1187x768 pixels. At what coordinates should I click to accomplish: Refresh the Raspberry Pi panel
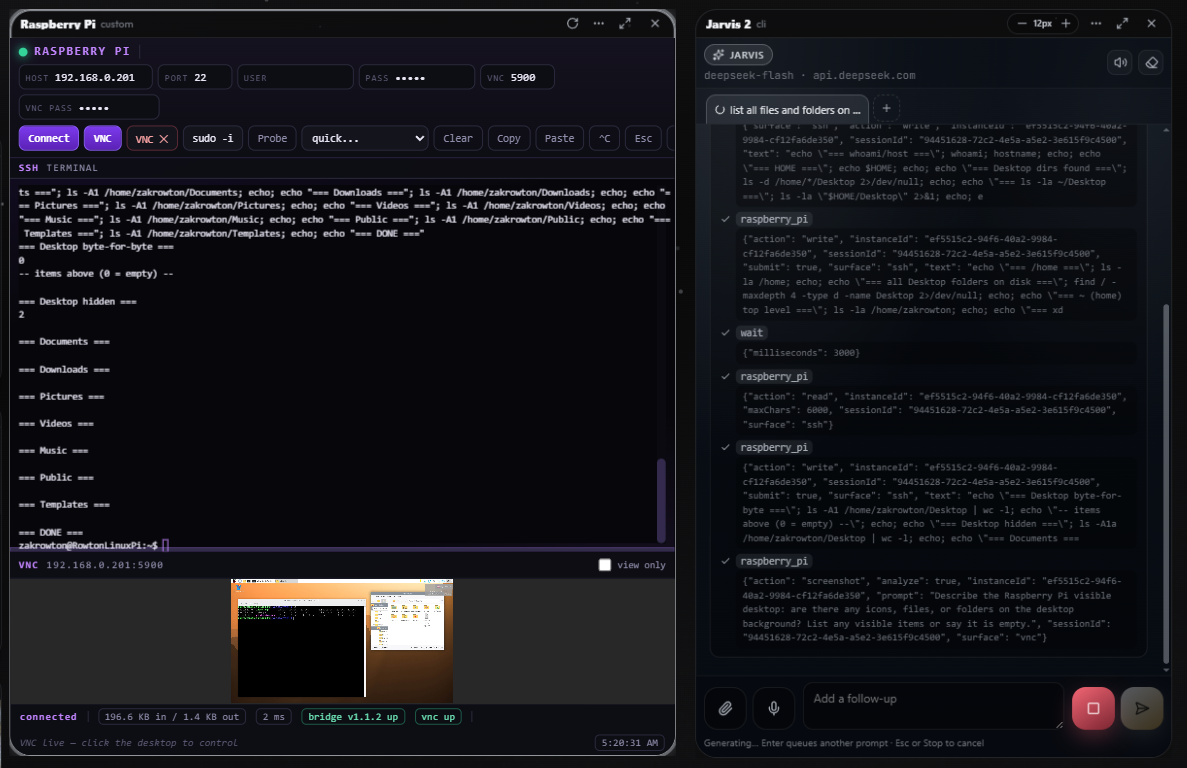[572, 23]
